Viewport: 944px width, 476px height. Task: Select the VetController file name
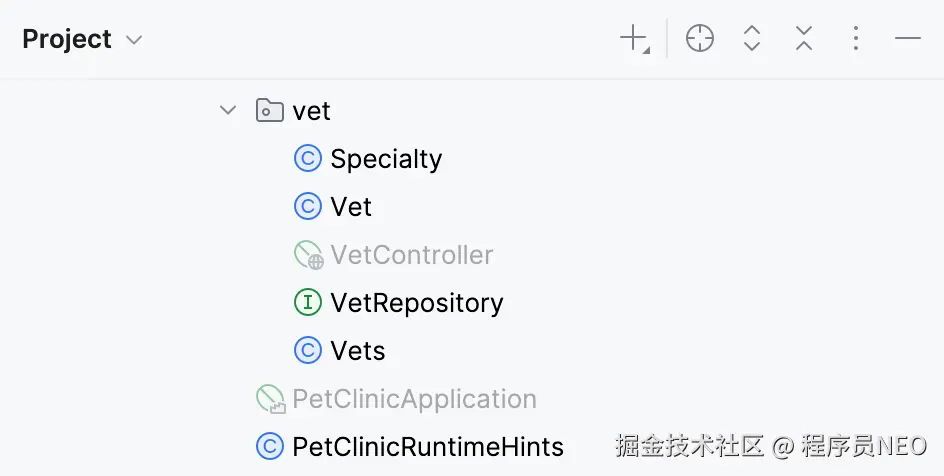412,255
